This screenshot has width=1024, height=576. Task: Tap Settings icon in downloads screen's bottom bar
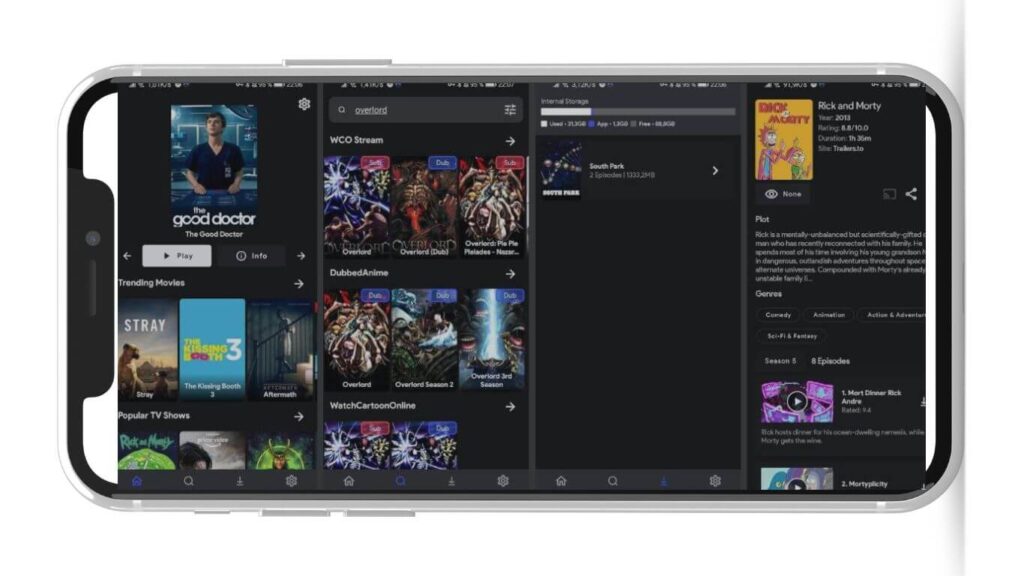coord(715,481)
